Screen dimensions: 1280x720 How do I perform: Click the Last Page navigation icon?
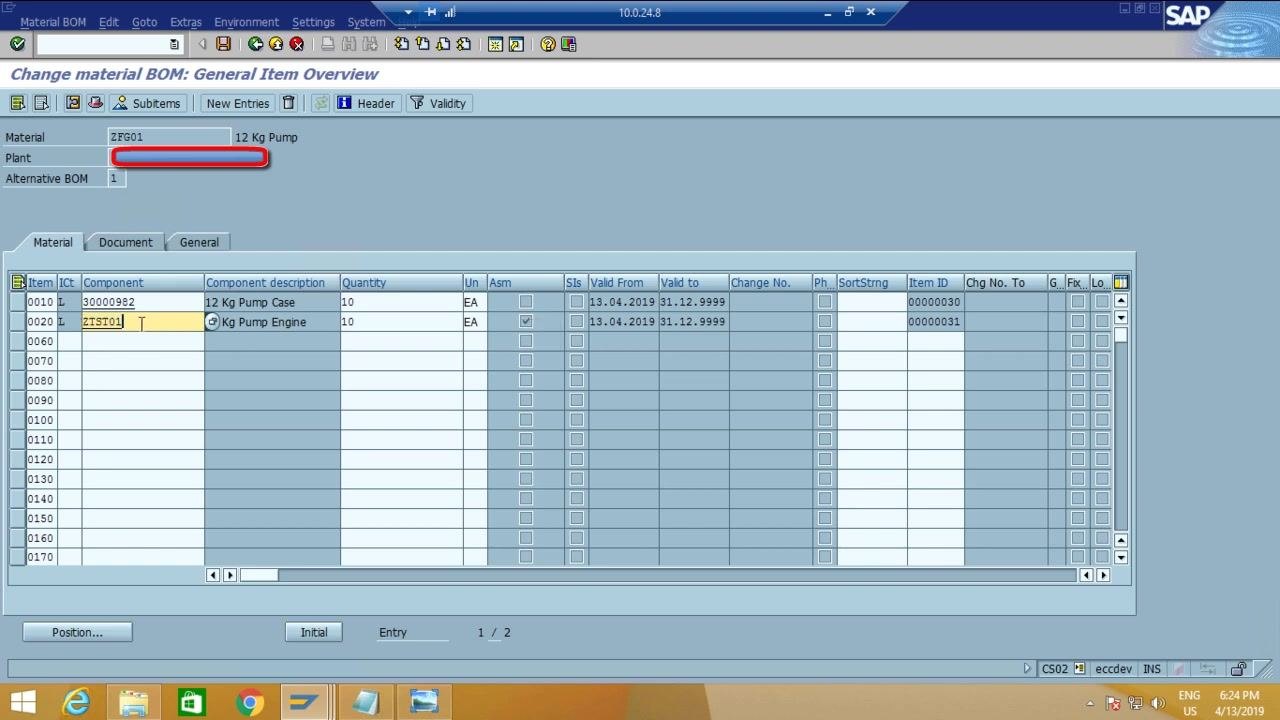tap(464, 44)
